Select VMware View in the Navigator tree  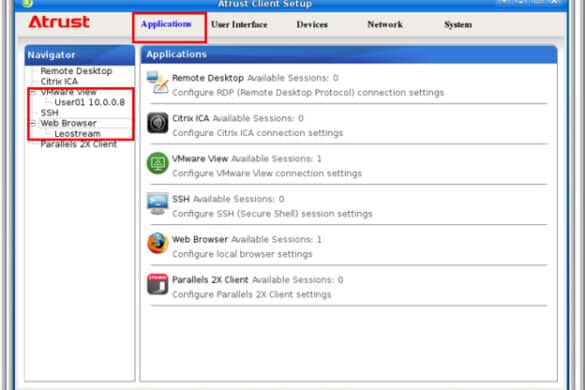(x=68, y=92)
